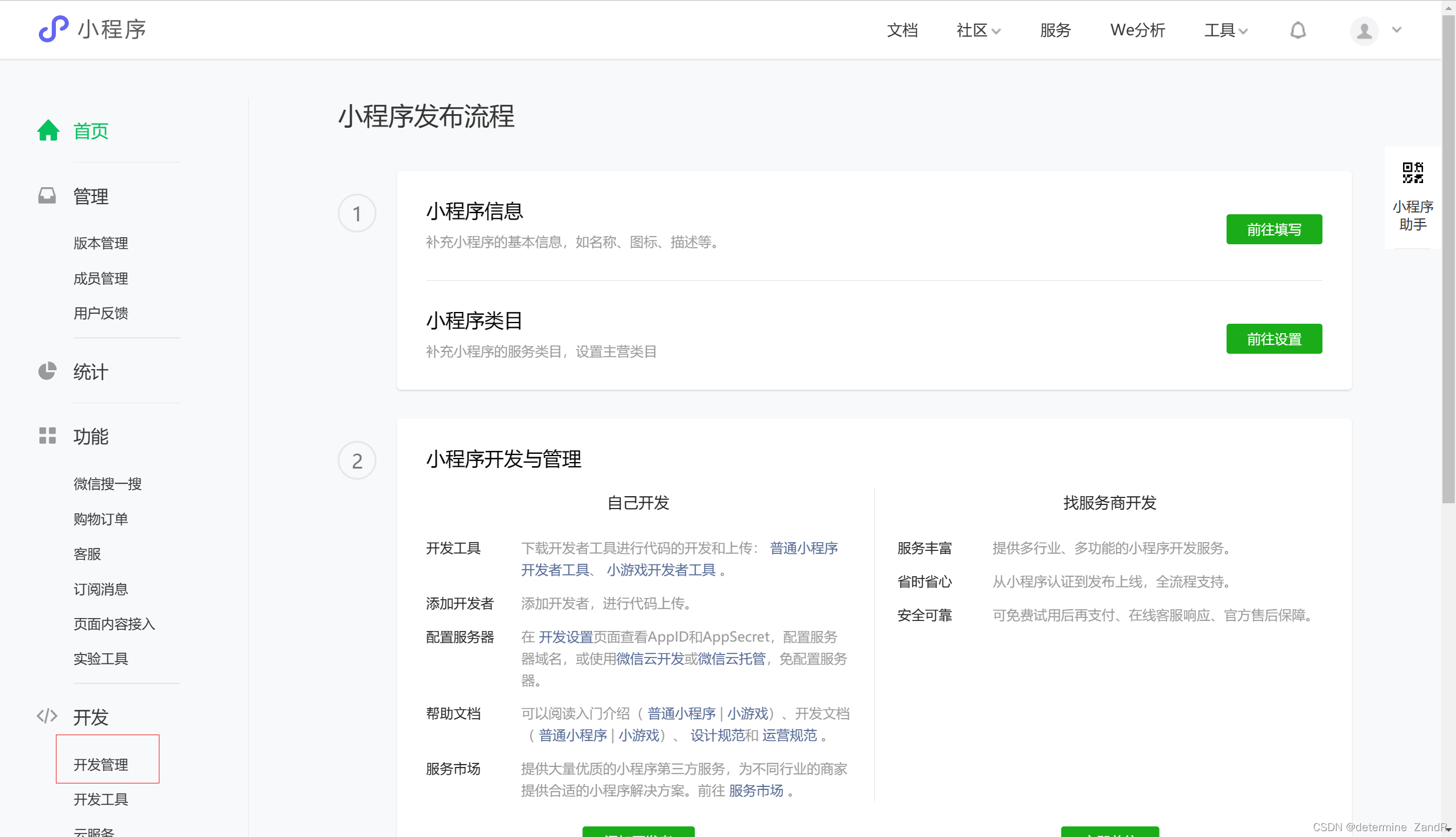Click the user avatar icon
This screenshot has width=1456, height=837.
1364,30
